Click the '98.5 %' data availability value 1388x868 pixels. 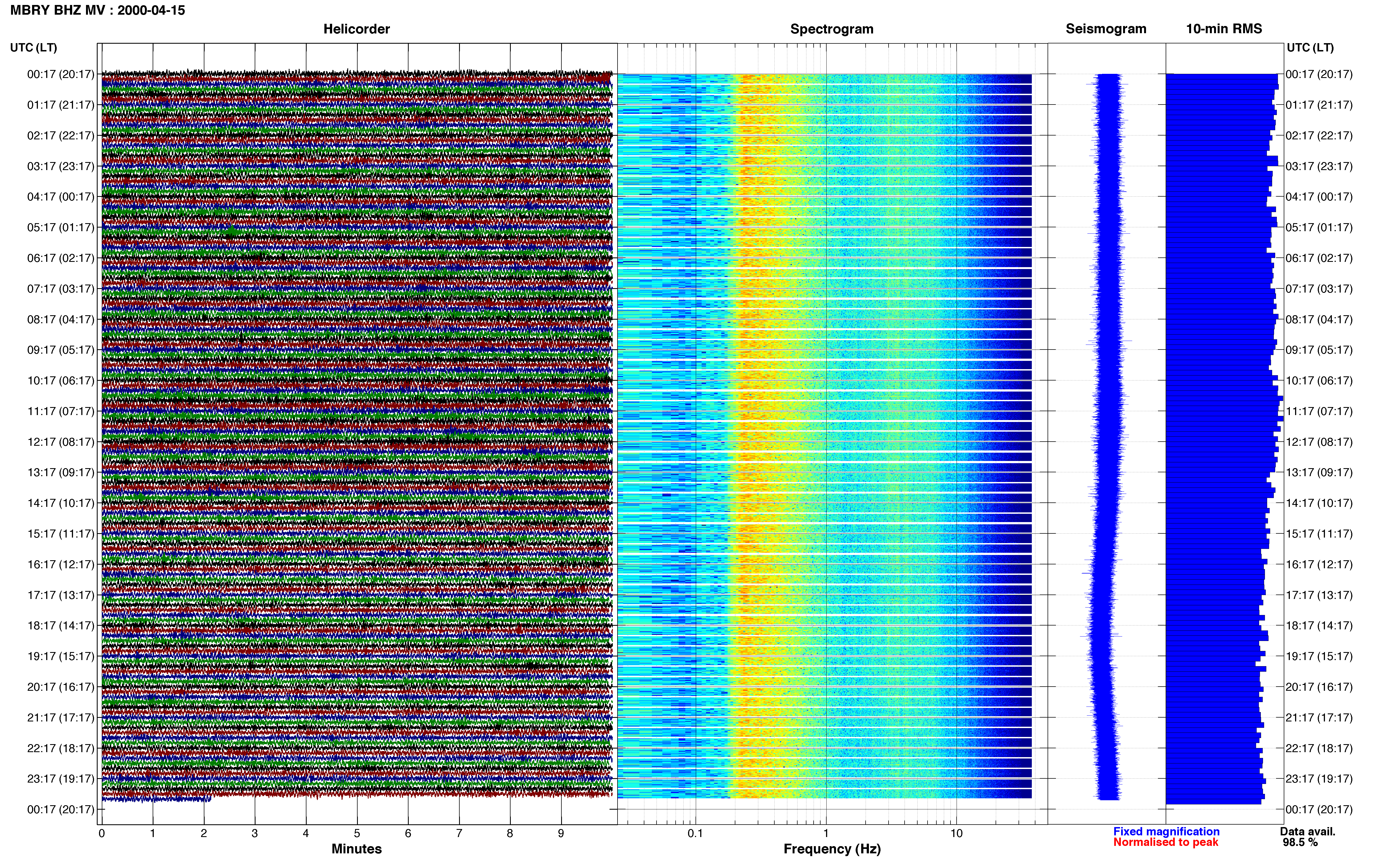click(1300, 842)
